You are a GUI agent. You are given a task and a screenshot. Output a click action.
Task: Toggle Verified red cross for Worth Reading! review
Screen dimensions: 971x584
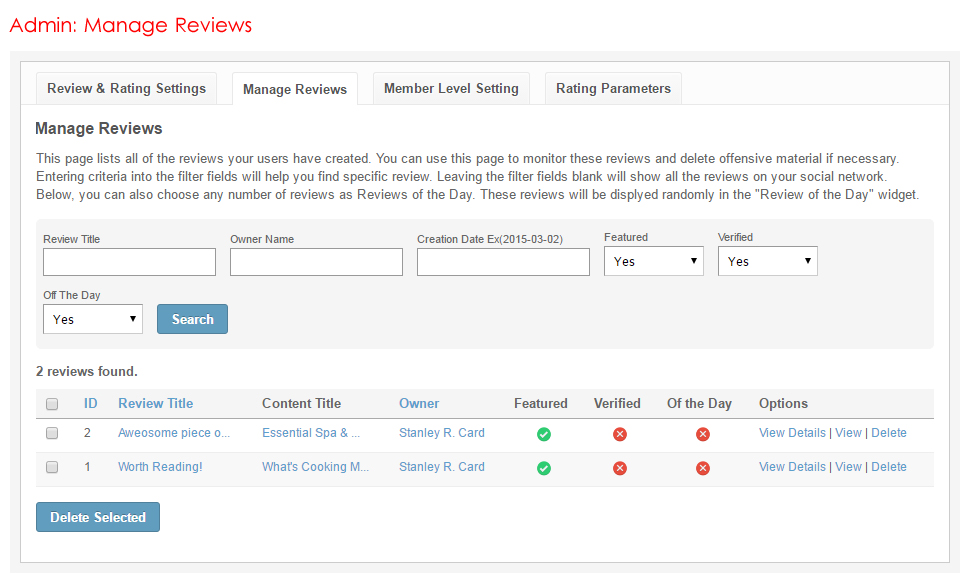point(620,468)
